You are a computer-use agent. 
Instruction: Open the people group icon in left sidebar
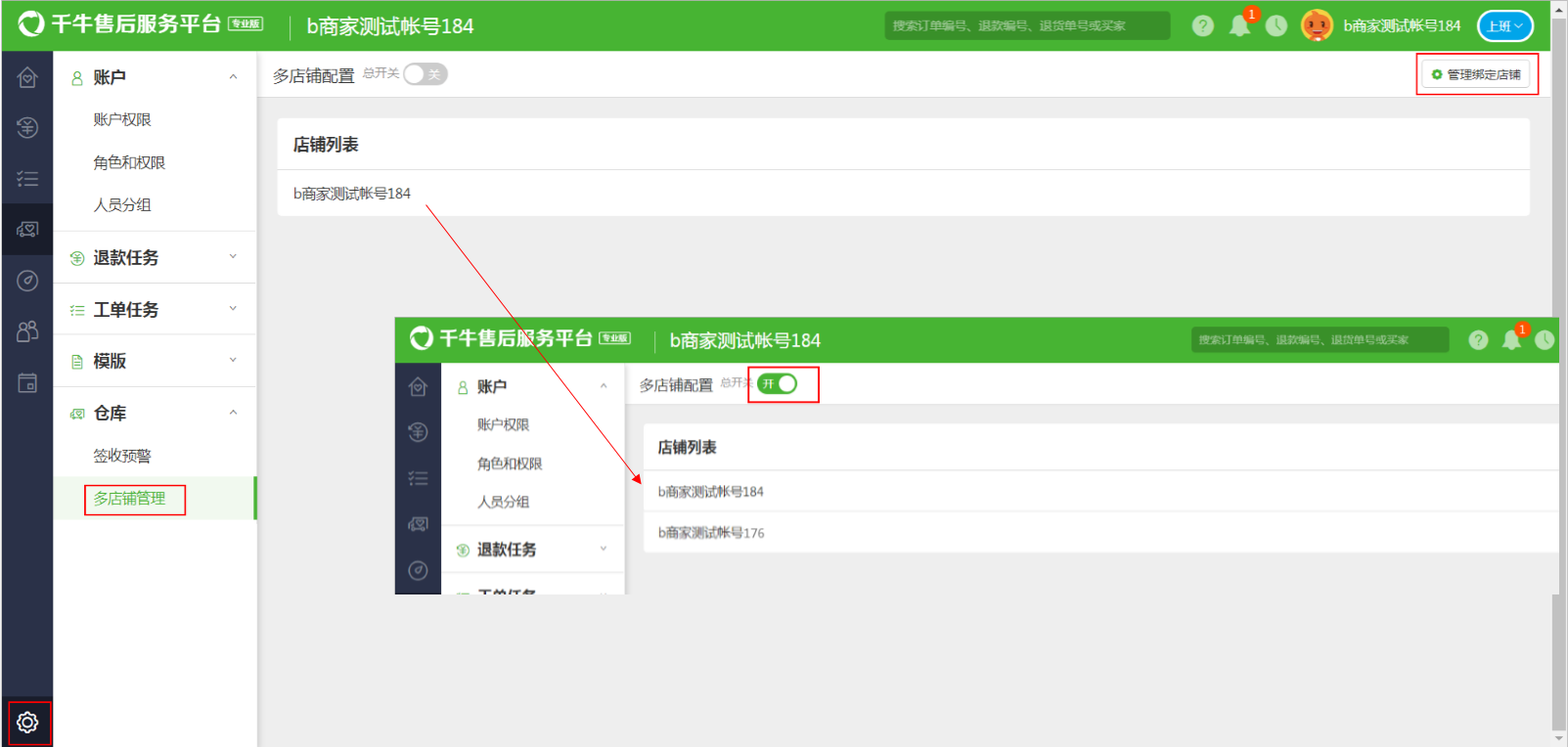(x=27, y=331)
